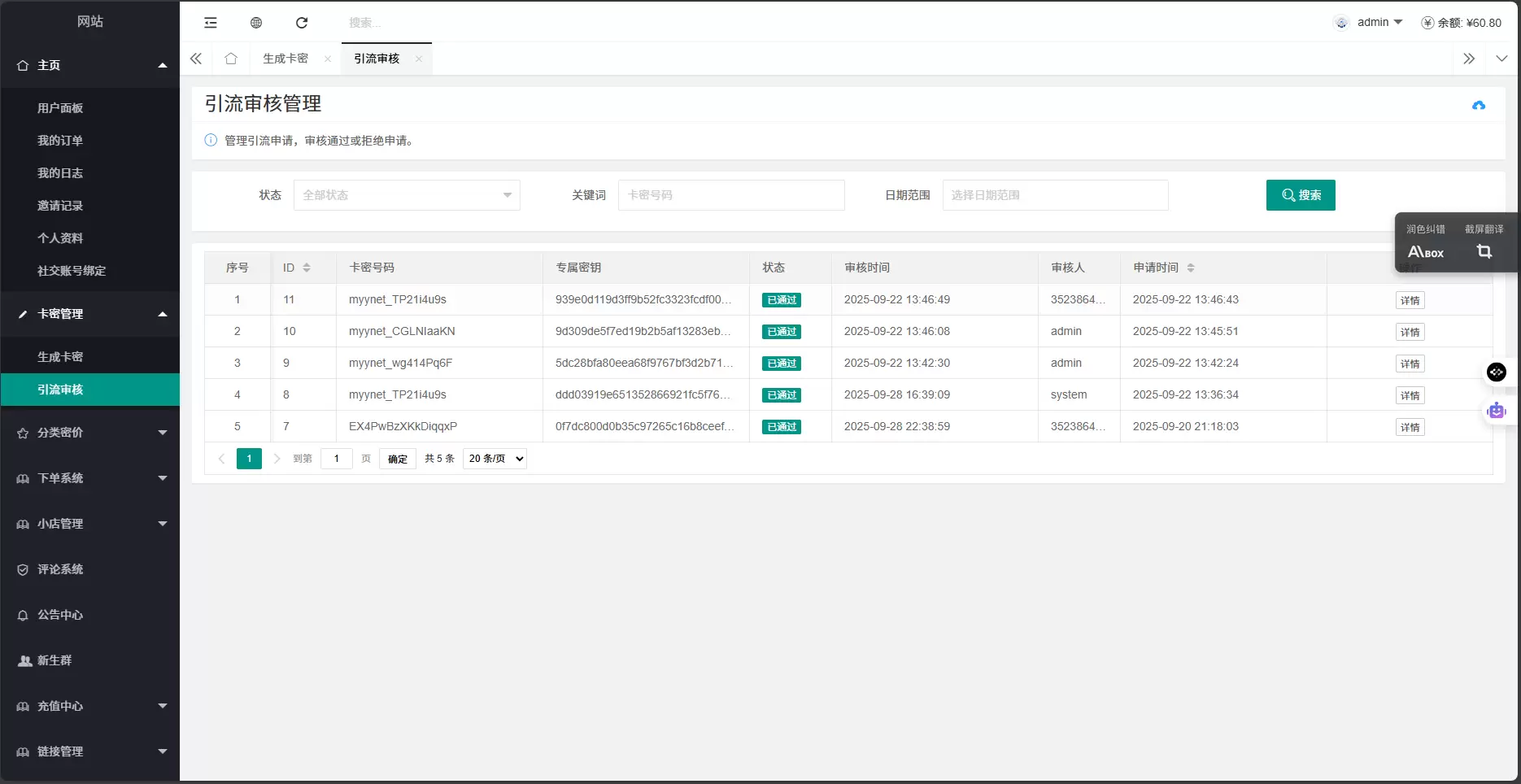Screen dimensions: 1521x784
Task: Open the admin user dropdown
Action: coord(1379,23)
